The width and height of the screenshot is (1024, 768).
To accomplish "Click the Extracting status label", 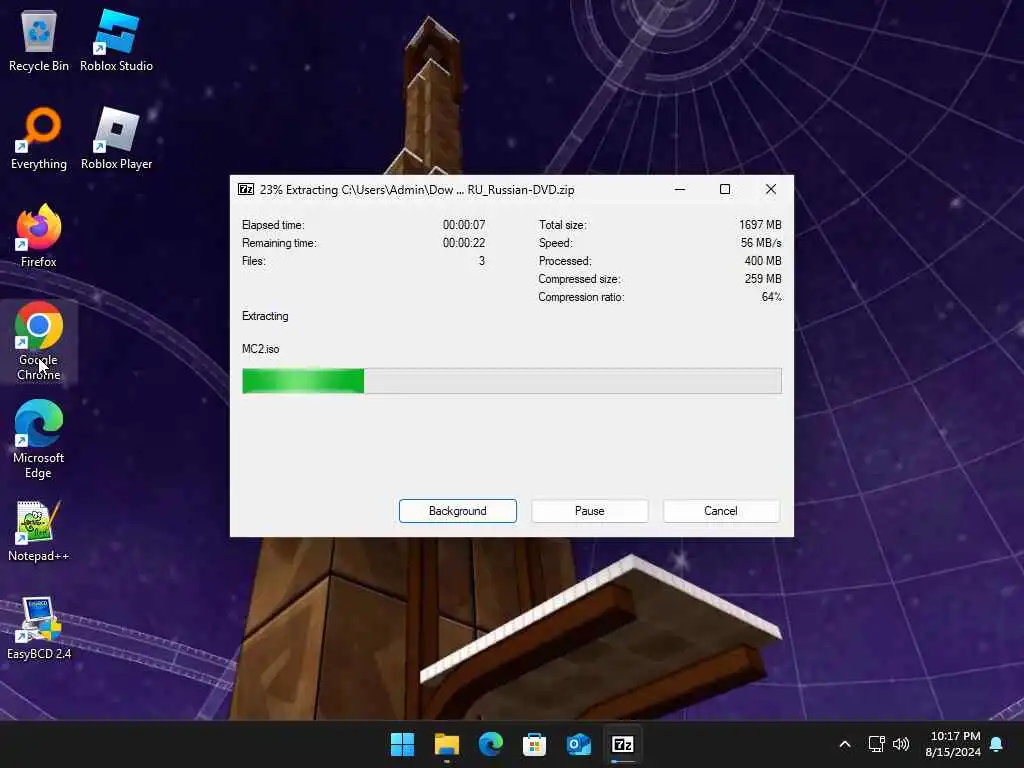I will click(x=265, y=316).
